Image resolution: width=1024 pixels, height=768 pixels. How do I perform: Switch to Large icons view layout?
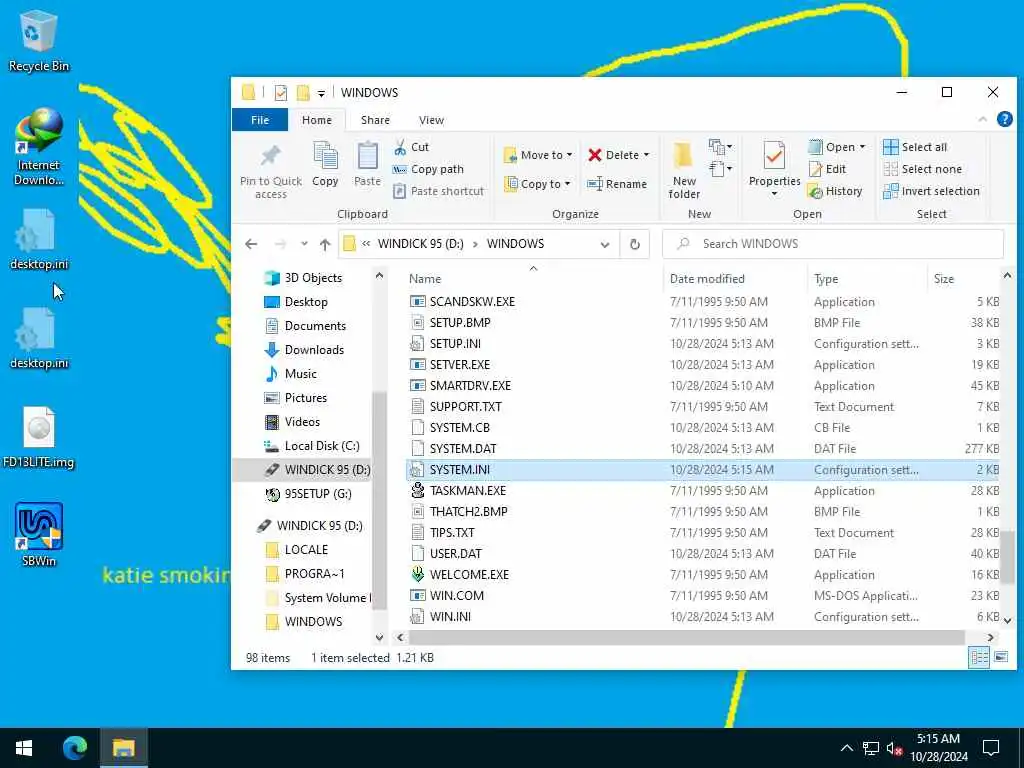tap(1001, 658)
